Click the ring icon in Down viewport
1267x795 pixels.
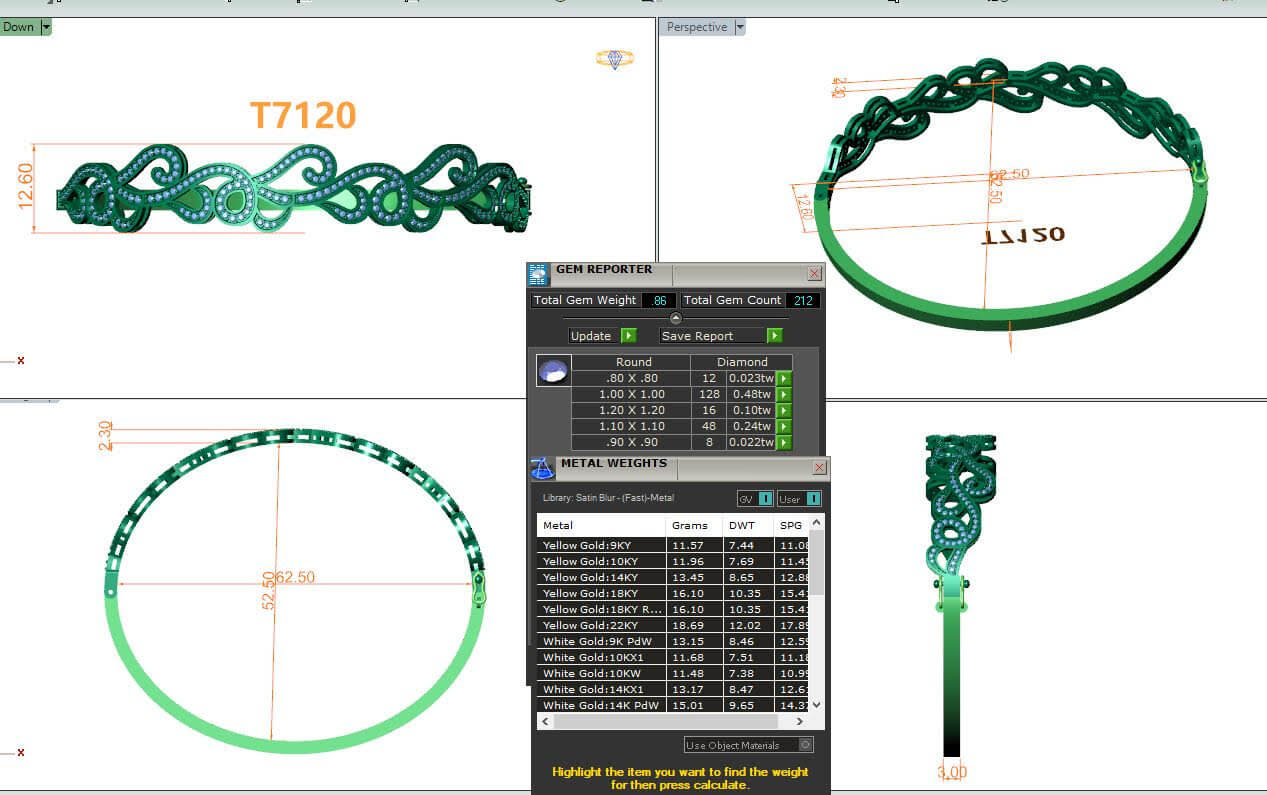614,59
